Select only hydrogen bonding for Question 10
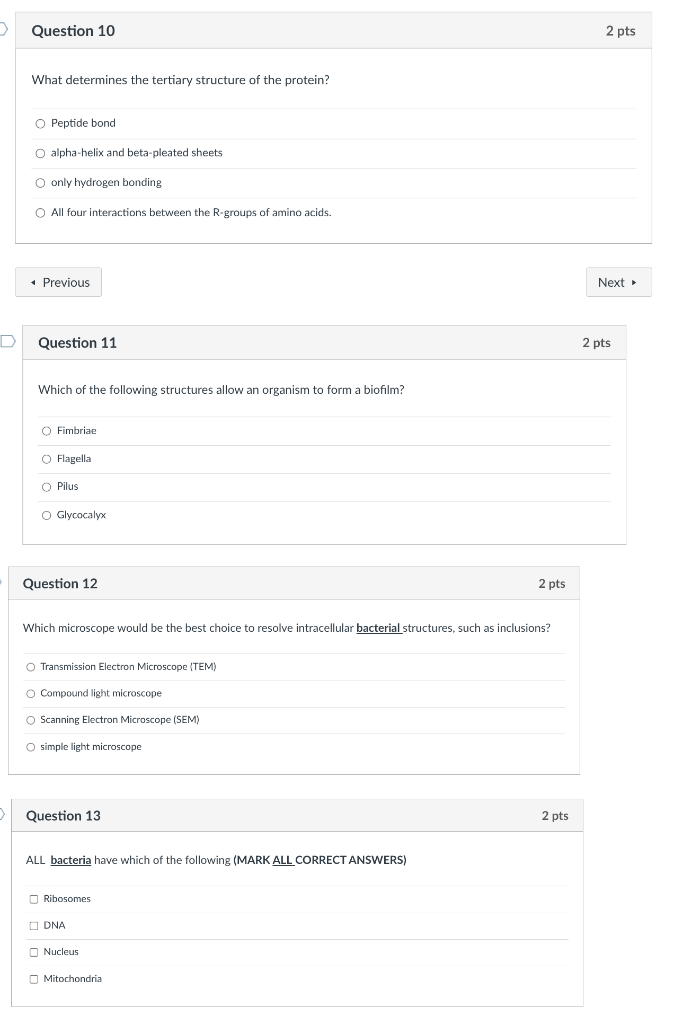Viewport: 692px width, 1024px height. point(39,182)
